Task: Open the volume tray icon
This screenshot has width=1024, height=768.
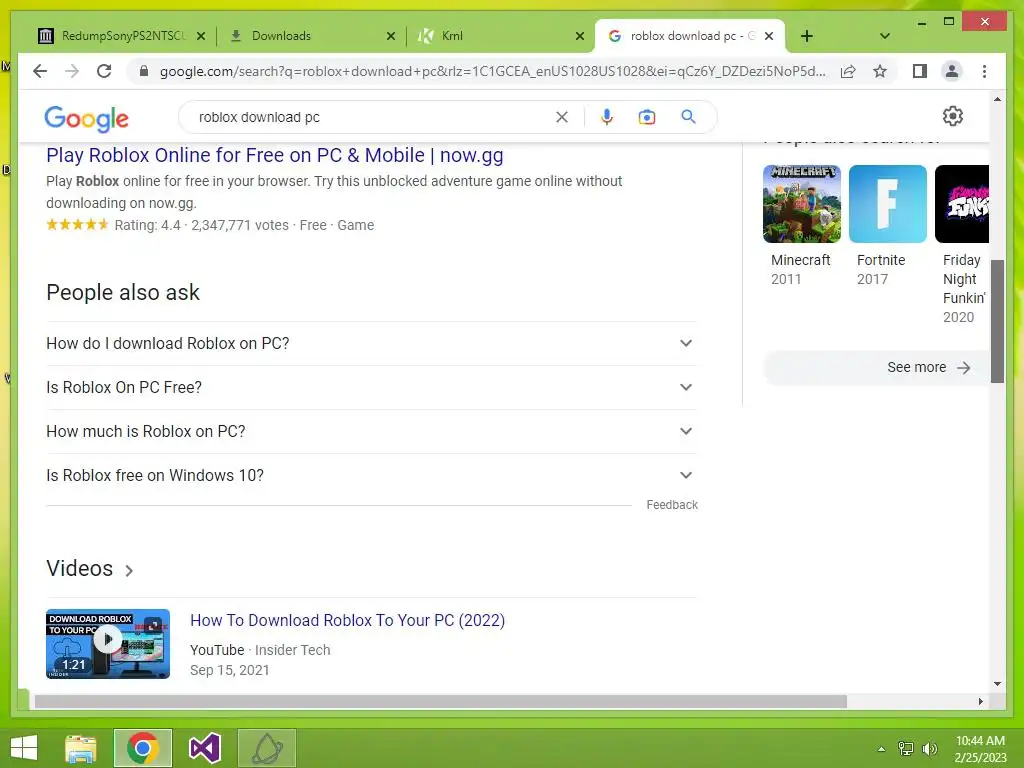Action: (x=929, y=748)
